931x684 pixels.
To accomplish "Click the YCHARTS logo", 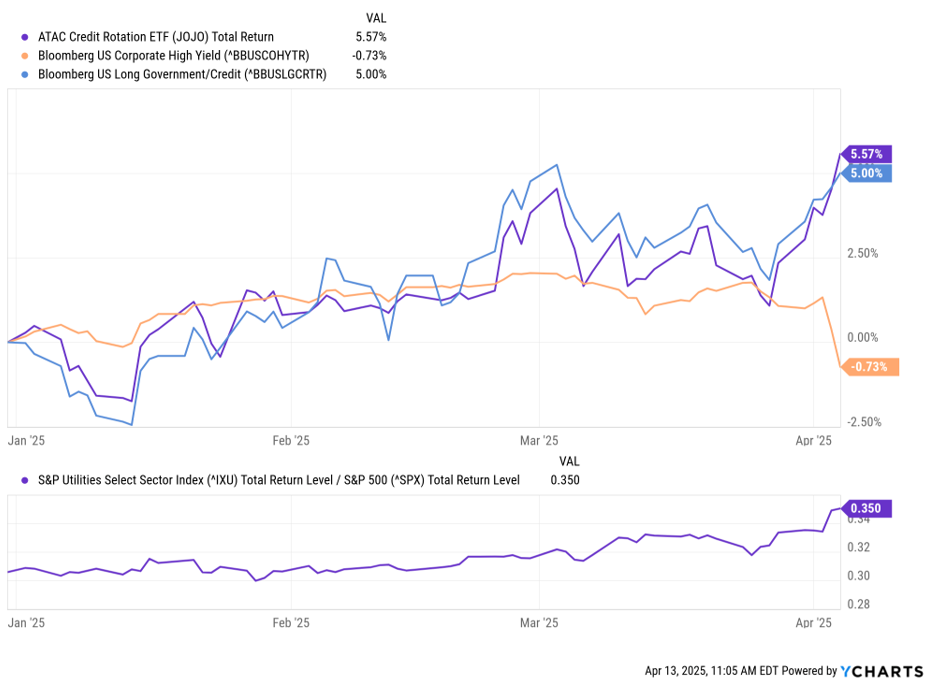I will tap(882, 672).
